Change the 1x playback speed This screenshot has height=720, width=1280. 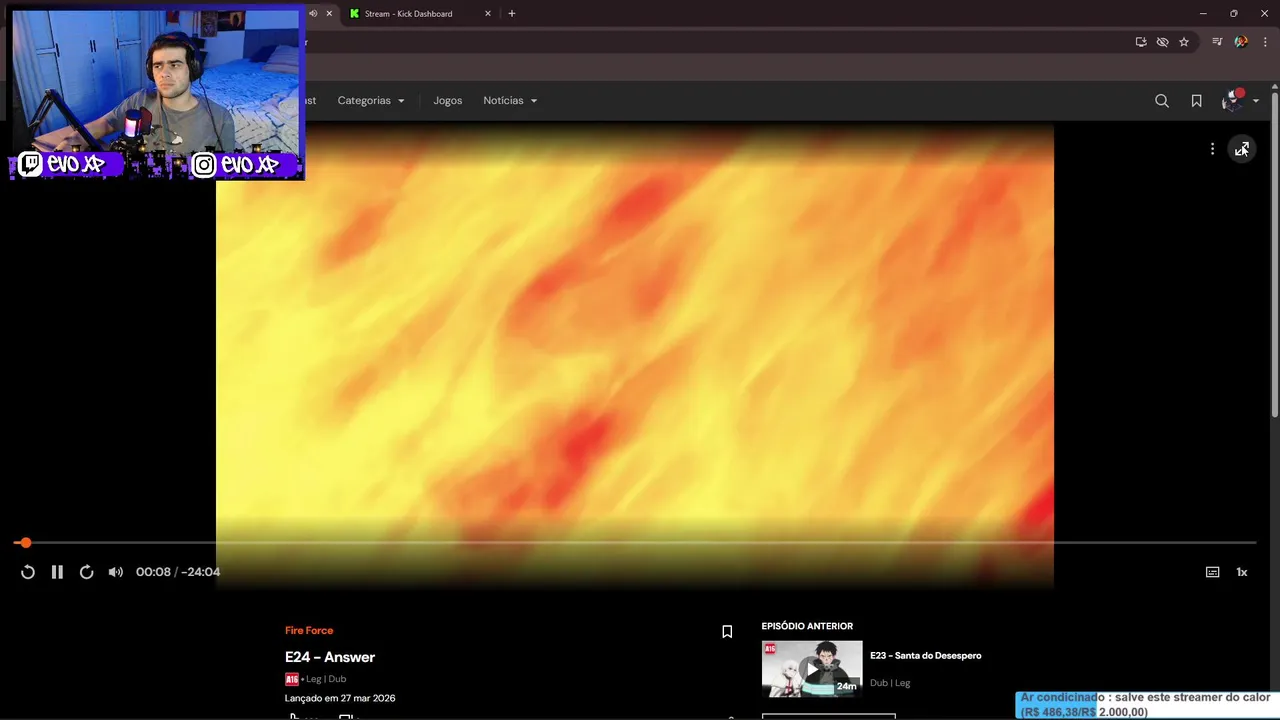[1242, 572]
